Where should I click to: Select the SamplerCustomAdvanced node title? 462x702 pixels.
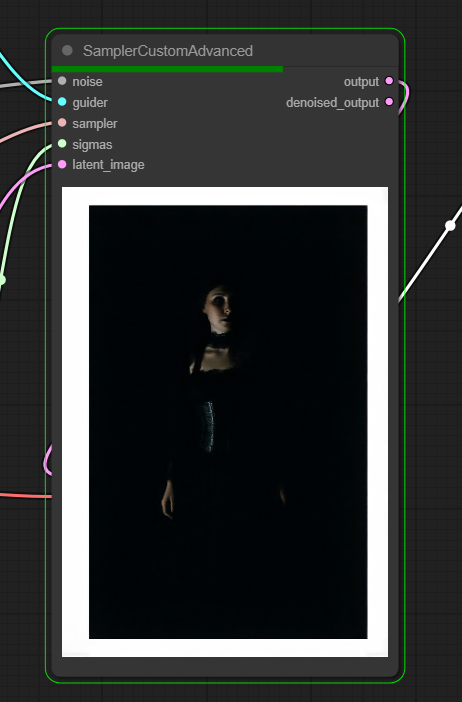point(168,51)
